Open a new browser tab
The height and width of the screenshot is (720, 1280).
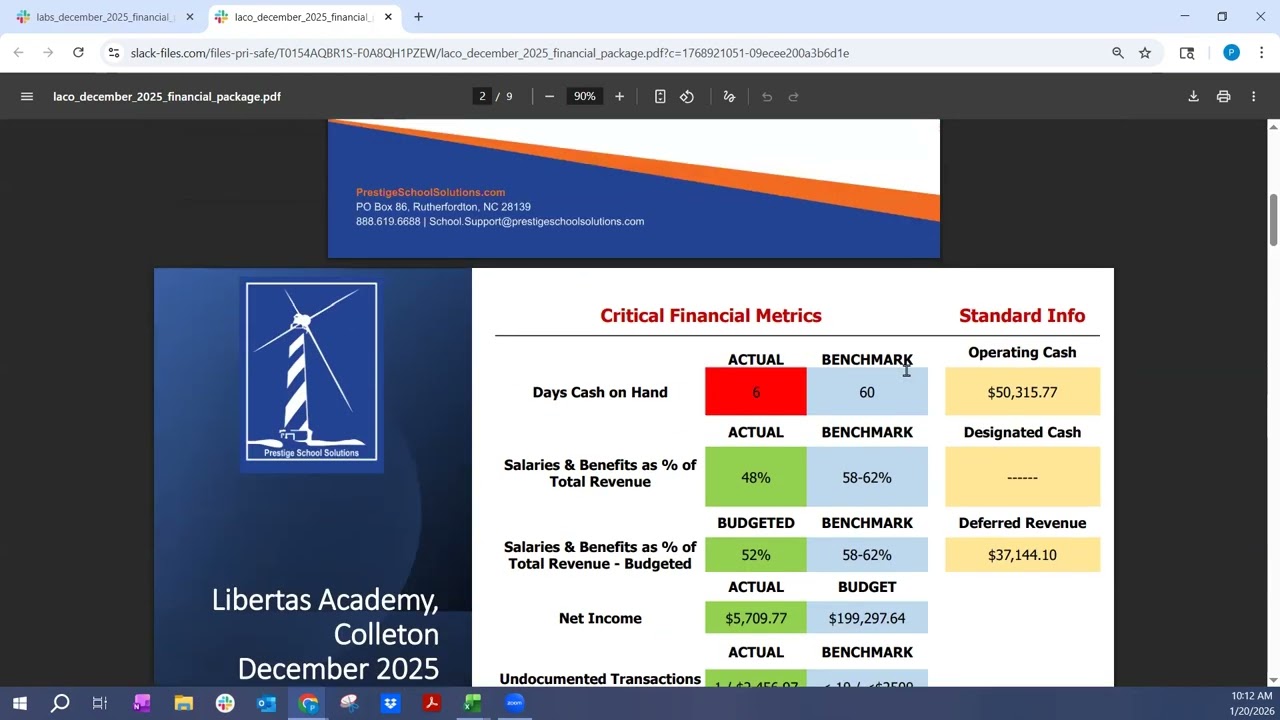[418, 17]
